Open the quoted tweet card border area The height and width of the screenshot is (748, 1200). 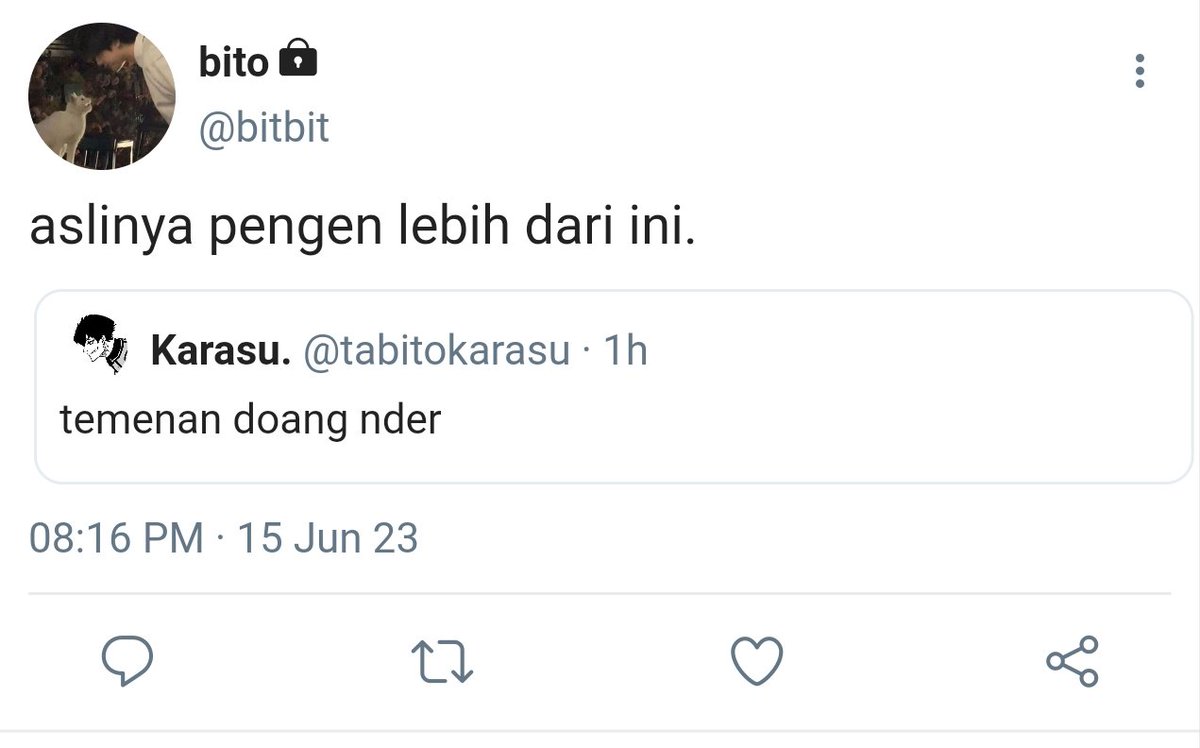pos(614,387)
